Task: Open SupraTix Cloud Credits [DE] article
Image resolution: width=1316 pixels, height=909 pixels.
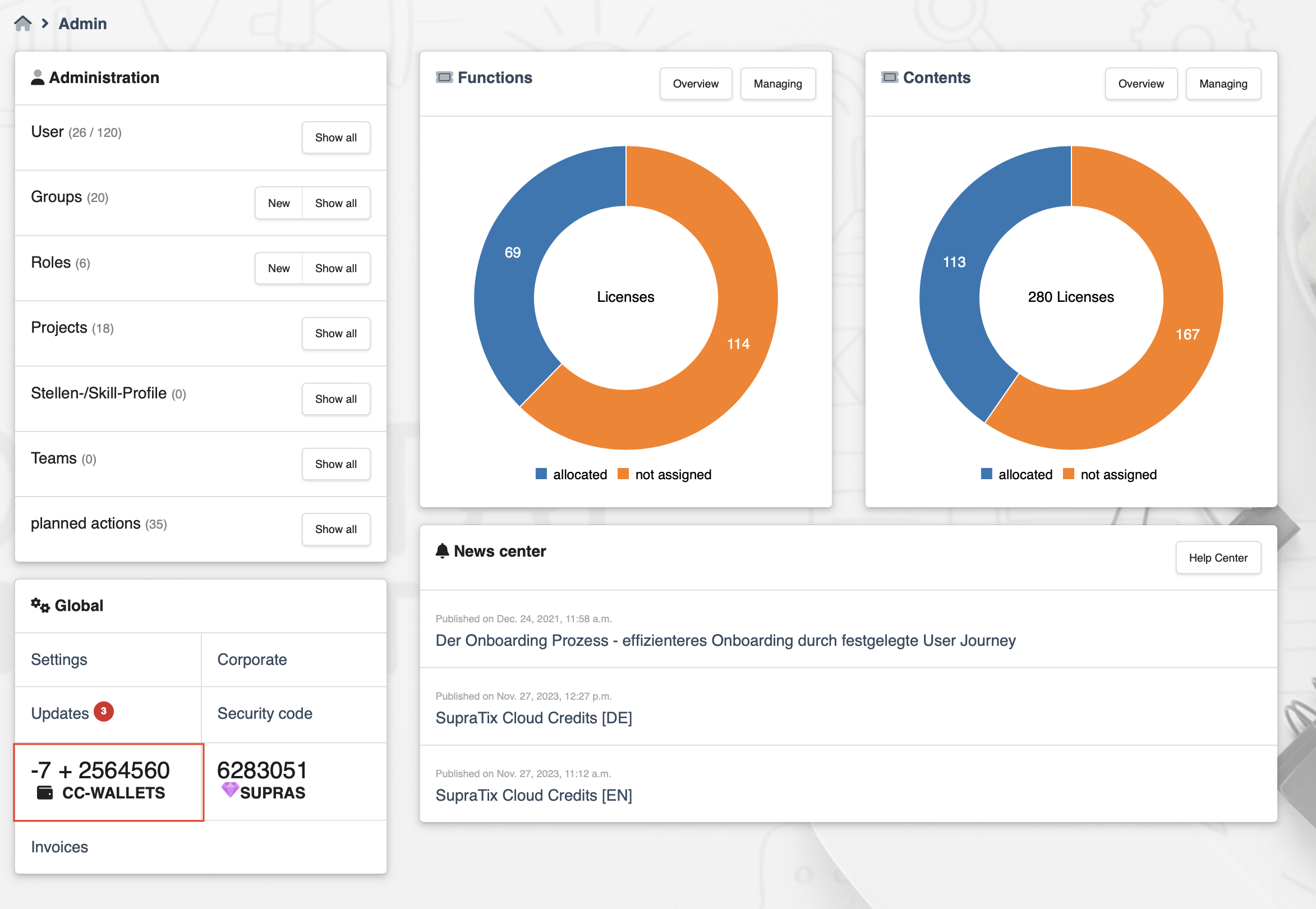Action: (533, 718)
